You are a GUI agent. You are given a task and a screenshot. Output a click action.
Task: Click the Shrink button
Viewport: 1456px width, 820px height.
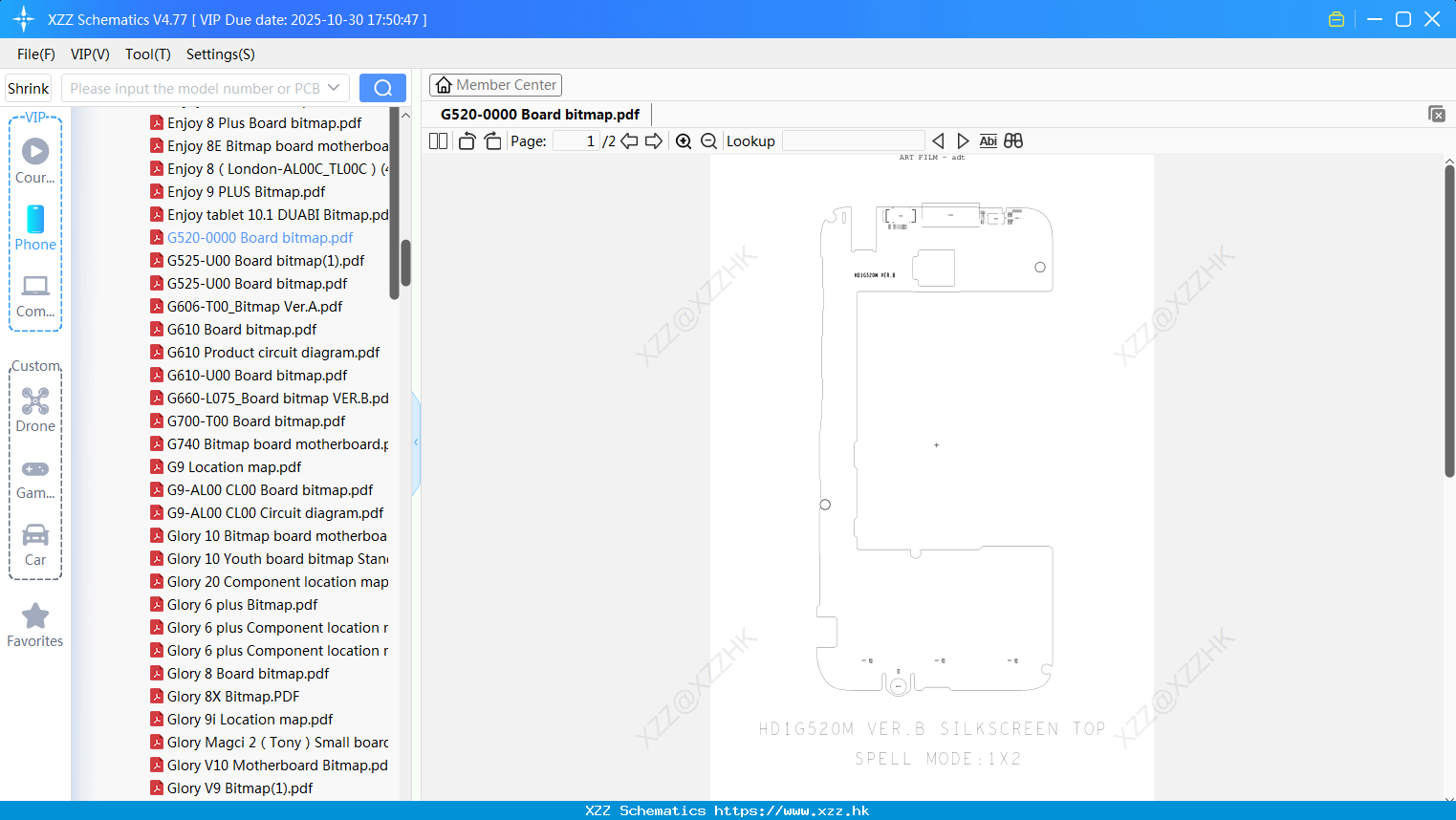pyautogui.click(x=28, y=88)
